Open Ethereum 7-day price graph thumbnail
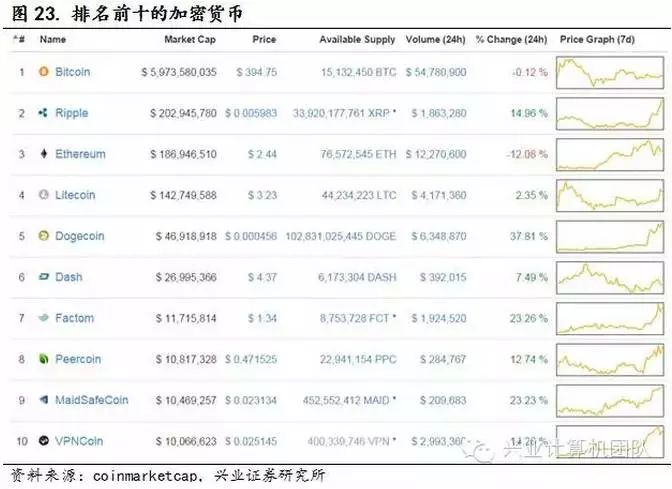Image resolution: width=672 pixels, height=489 pixels. [610, 154]
